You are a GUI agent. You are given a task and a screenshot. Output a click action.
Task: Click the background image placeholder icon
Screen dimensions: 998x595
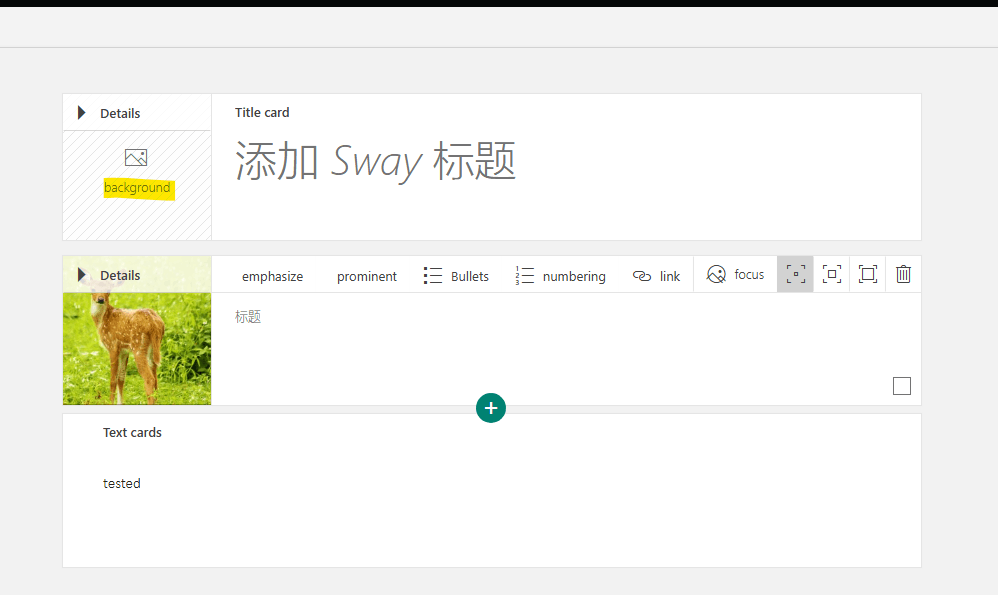pos(137,157)
